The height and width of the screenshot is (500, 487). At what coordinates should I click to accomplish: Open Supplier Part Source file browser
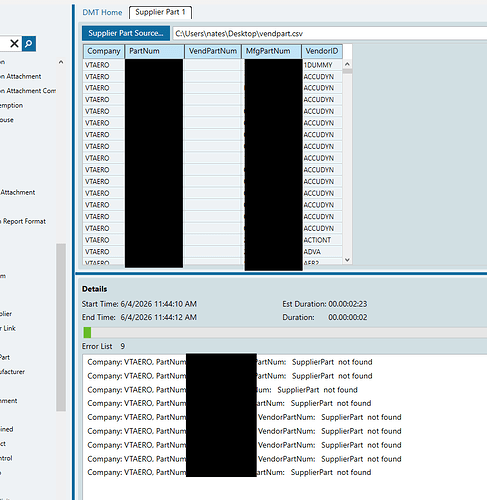[x=126, y=33]
